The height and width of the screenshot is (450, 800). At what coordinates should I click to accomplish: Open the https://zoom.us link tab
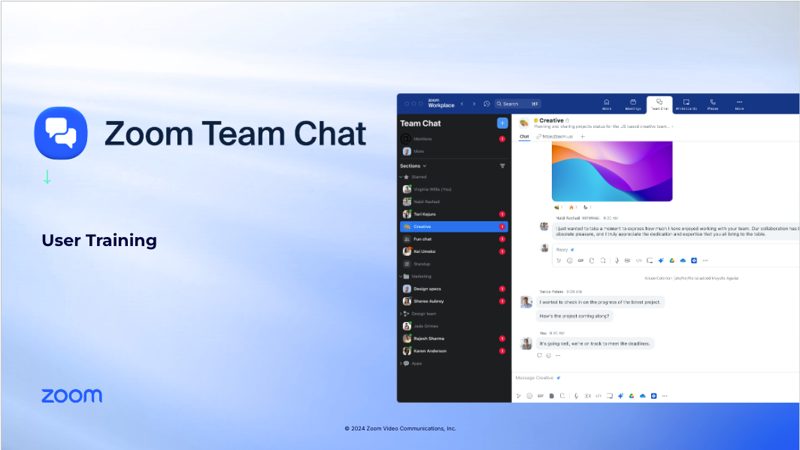[555, 137]
